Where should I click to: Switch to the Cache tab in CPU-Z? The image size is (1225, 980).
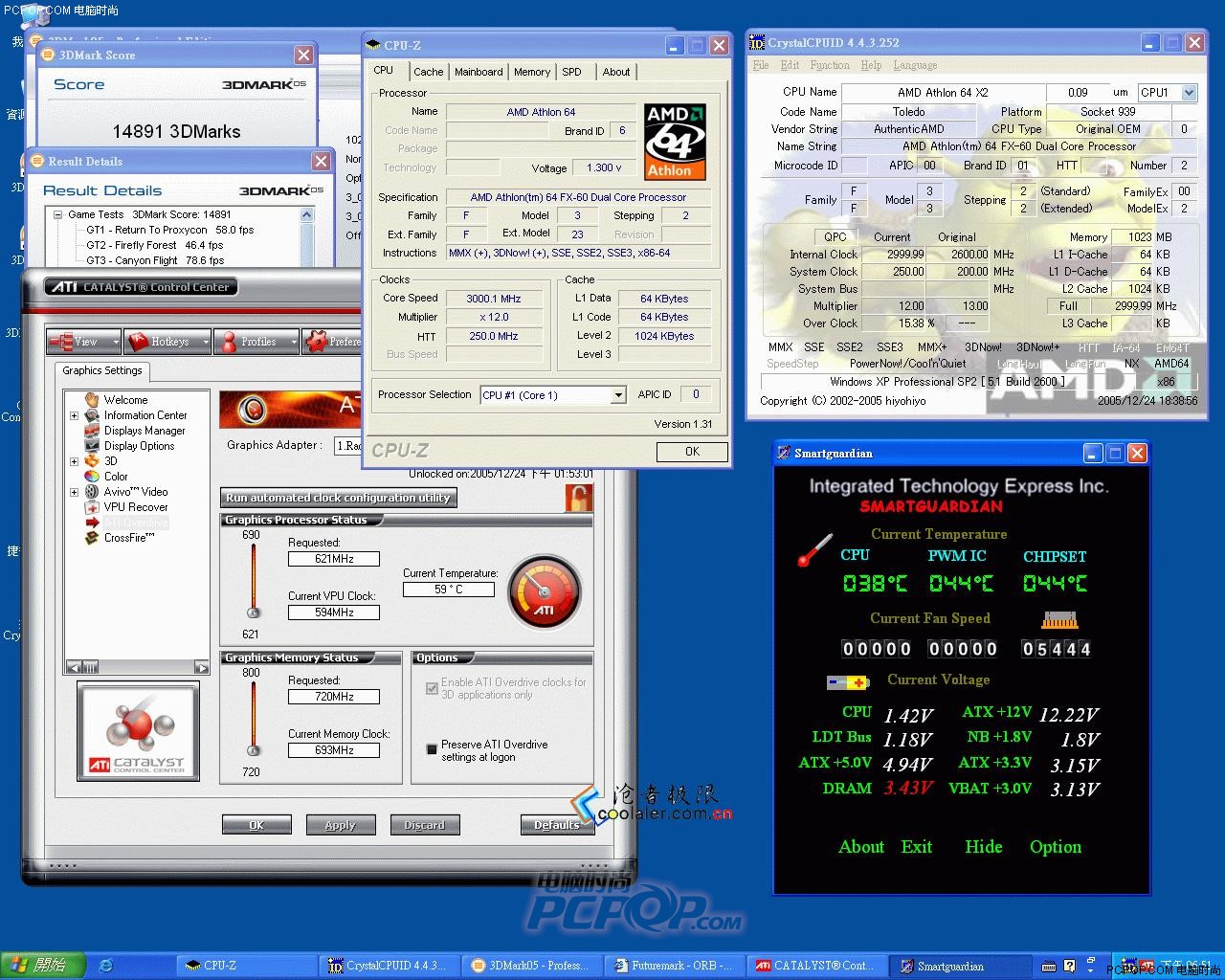coord(428,72)
